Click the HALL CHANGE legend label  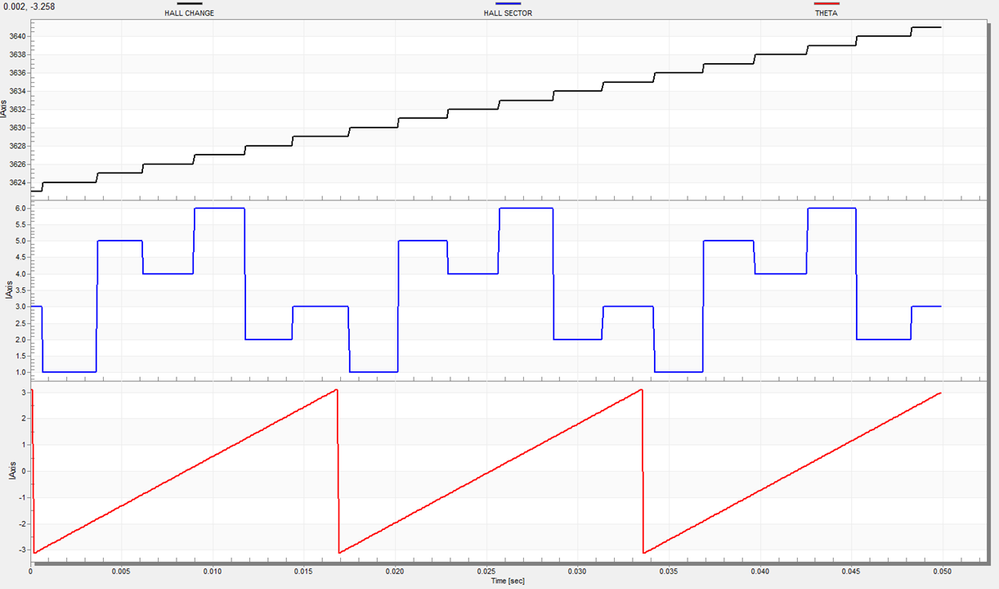tap(189, 13)
